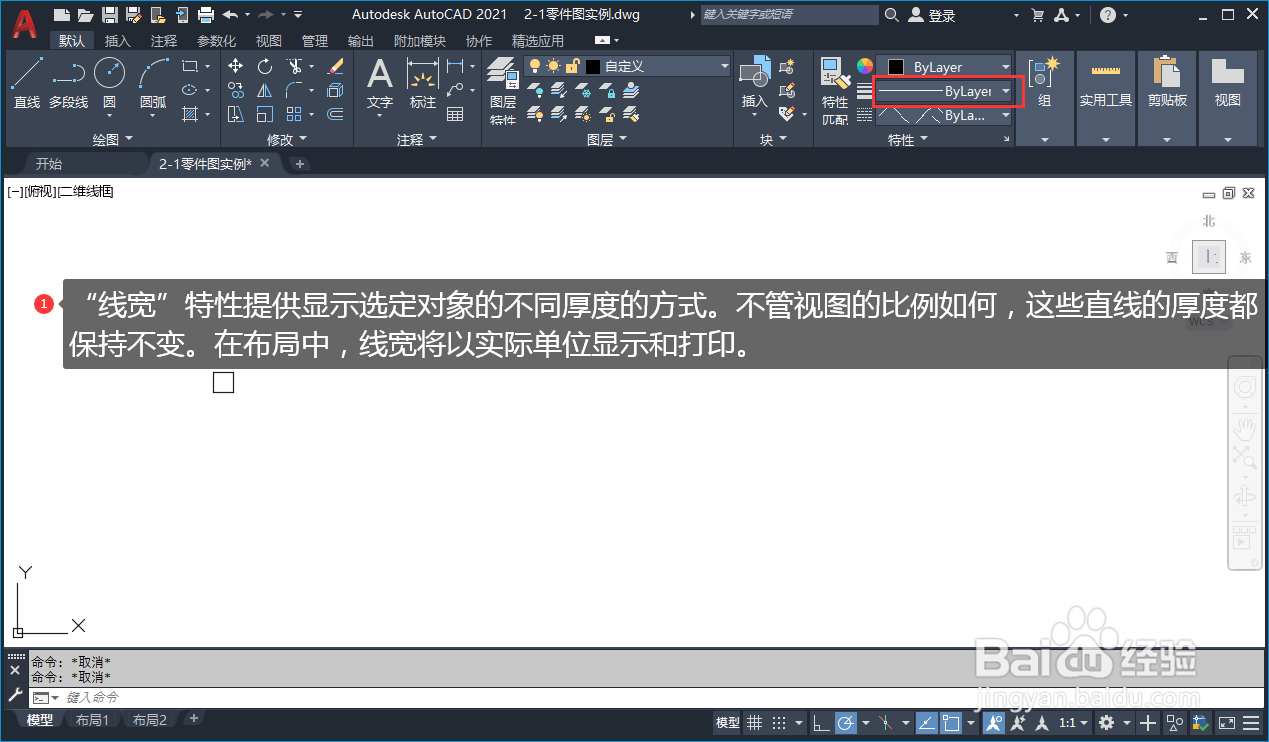This screenshot has width=1269, height=742.
Task: Switch to the 视图 ribbon tab
Action: [x=268, y=41]
